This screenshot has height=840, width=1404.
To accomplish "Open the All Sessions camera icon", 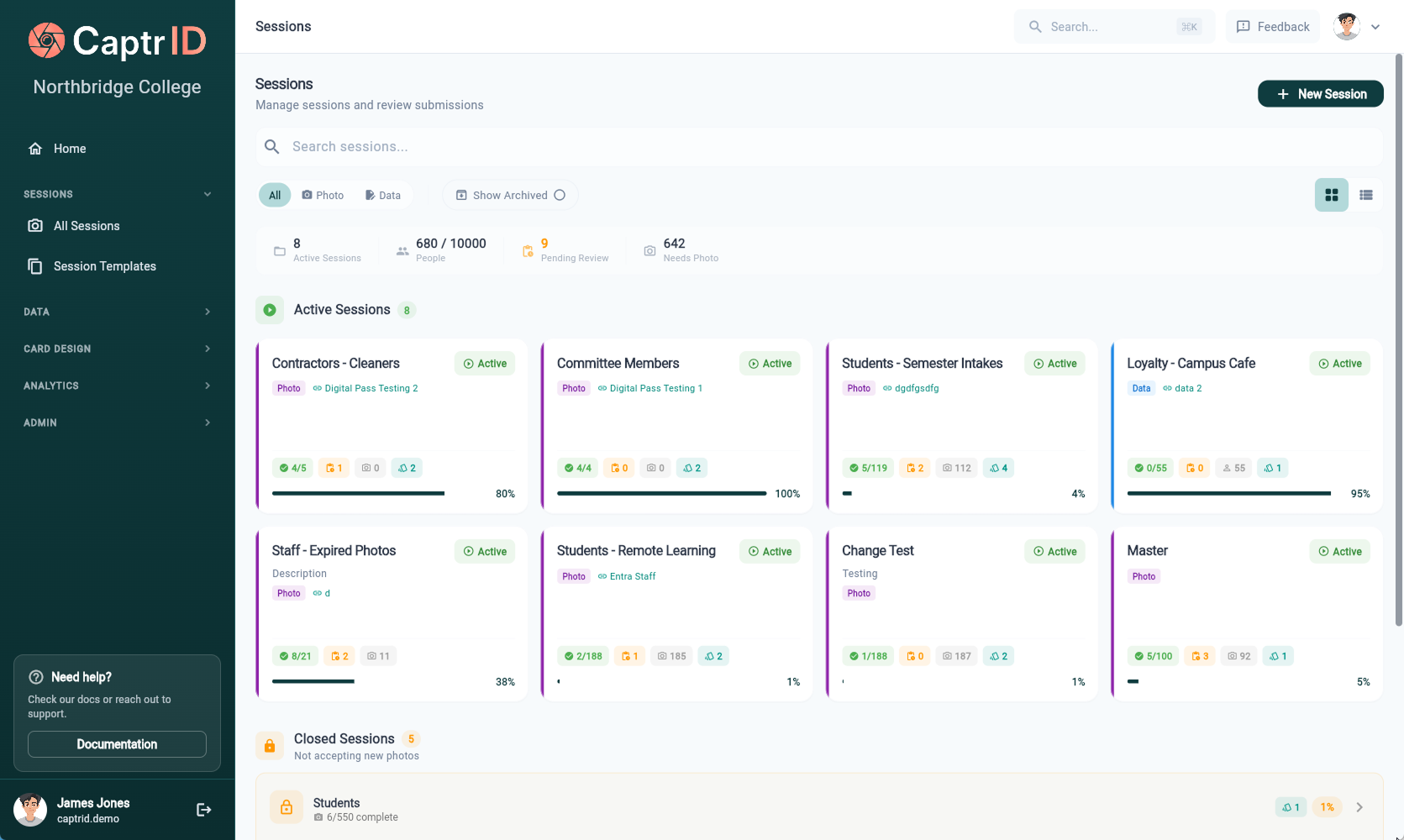I will point(34,225).
